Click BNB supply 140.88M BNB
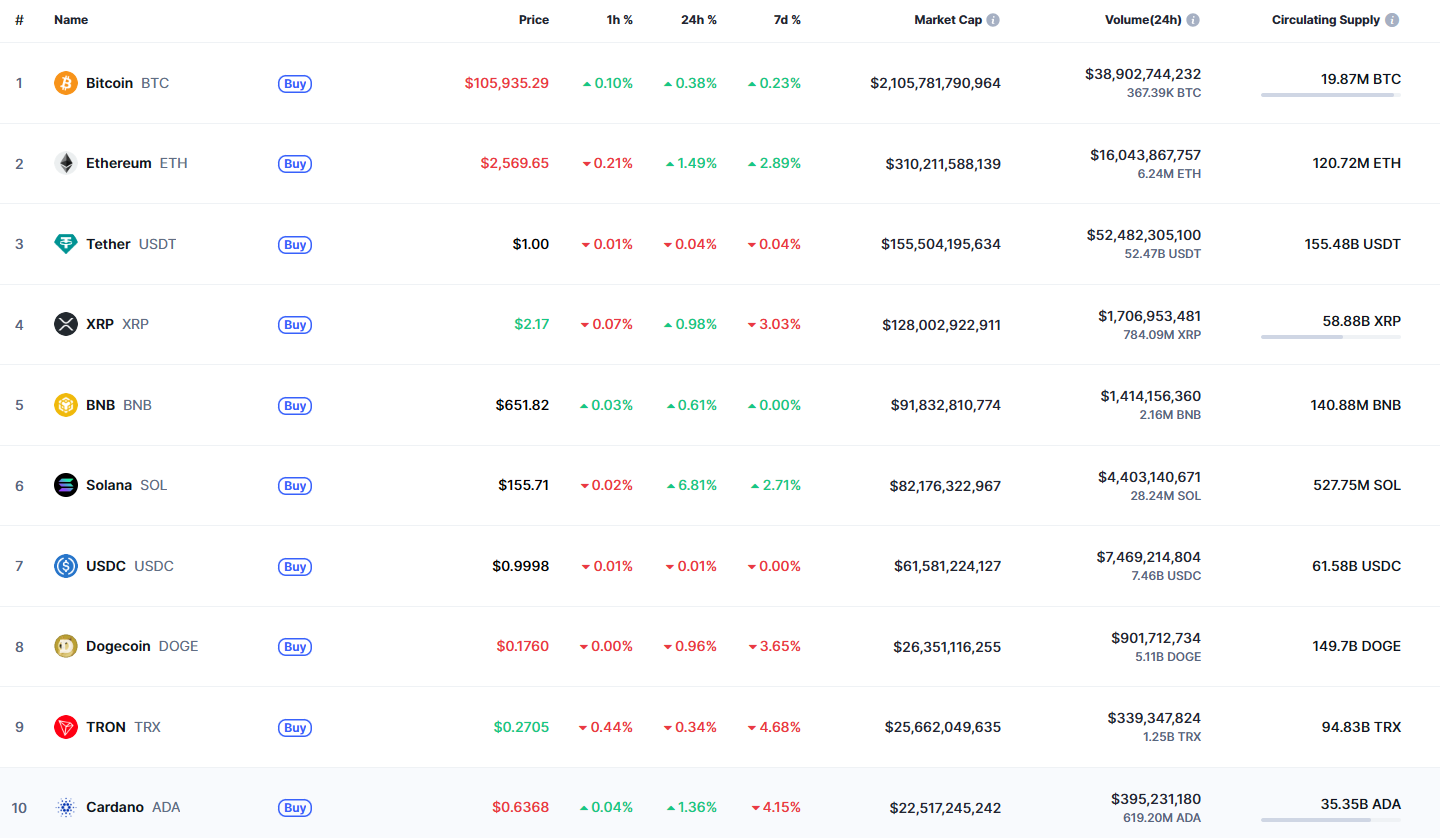The width and height of the screenshot is (1440, 838). click(1357, 405)
